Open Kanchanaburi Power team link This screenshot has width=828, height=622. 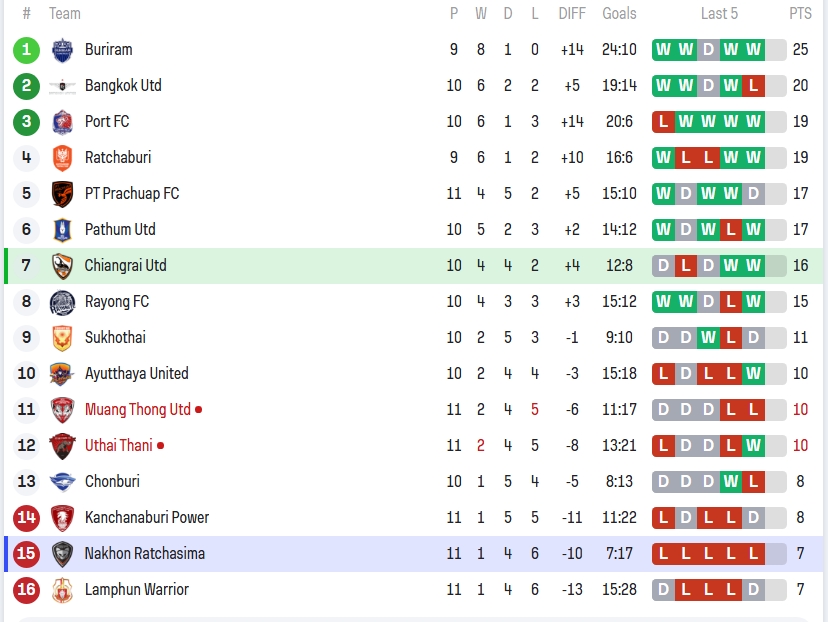coord(146,518)
